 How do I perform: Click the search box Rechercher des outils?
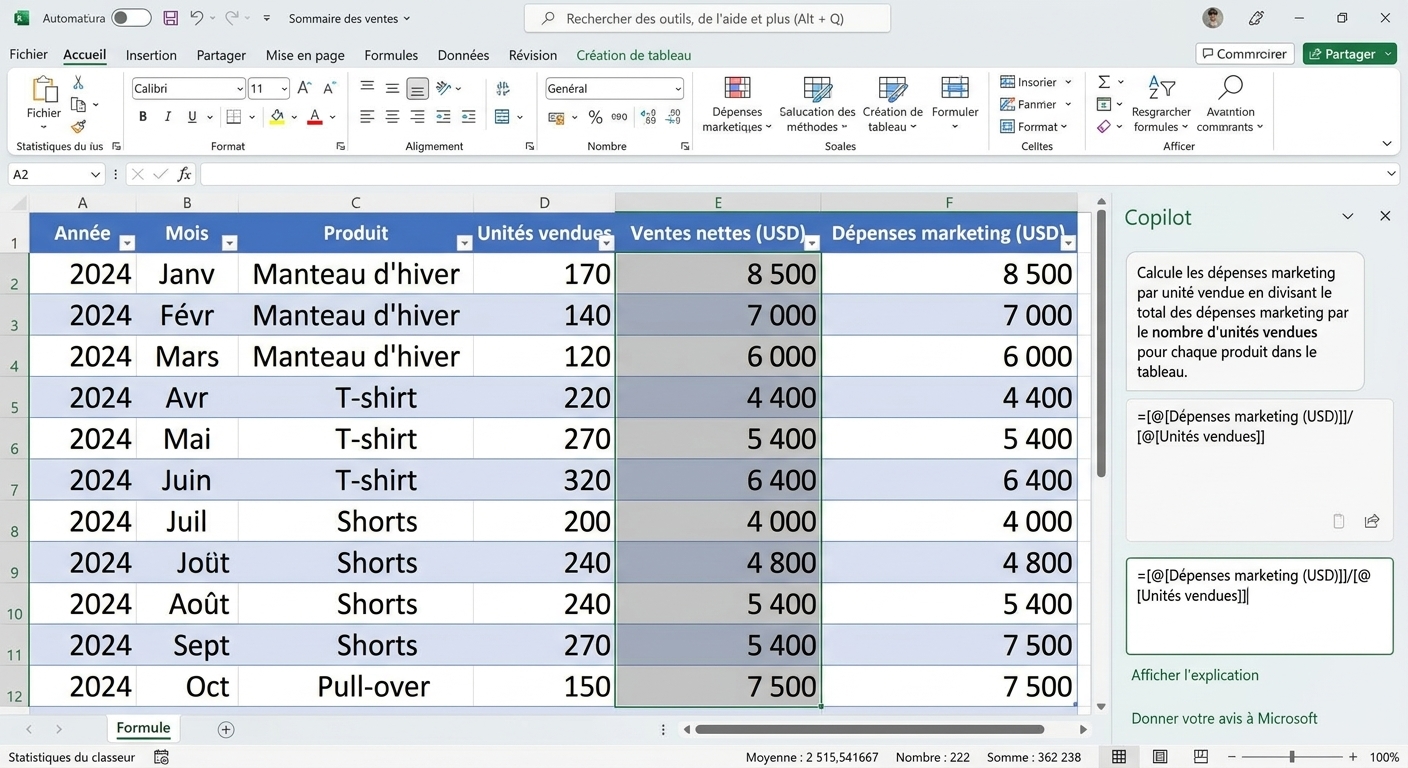[x=707, y=18]
